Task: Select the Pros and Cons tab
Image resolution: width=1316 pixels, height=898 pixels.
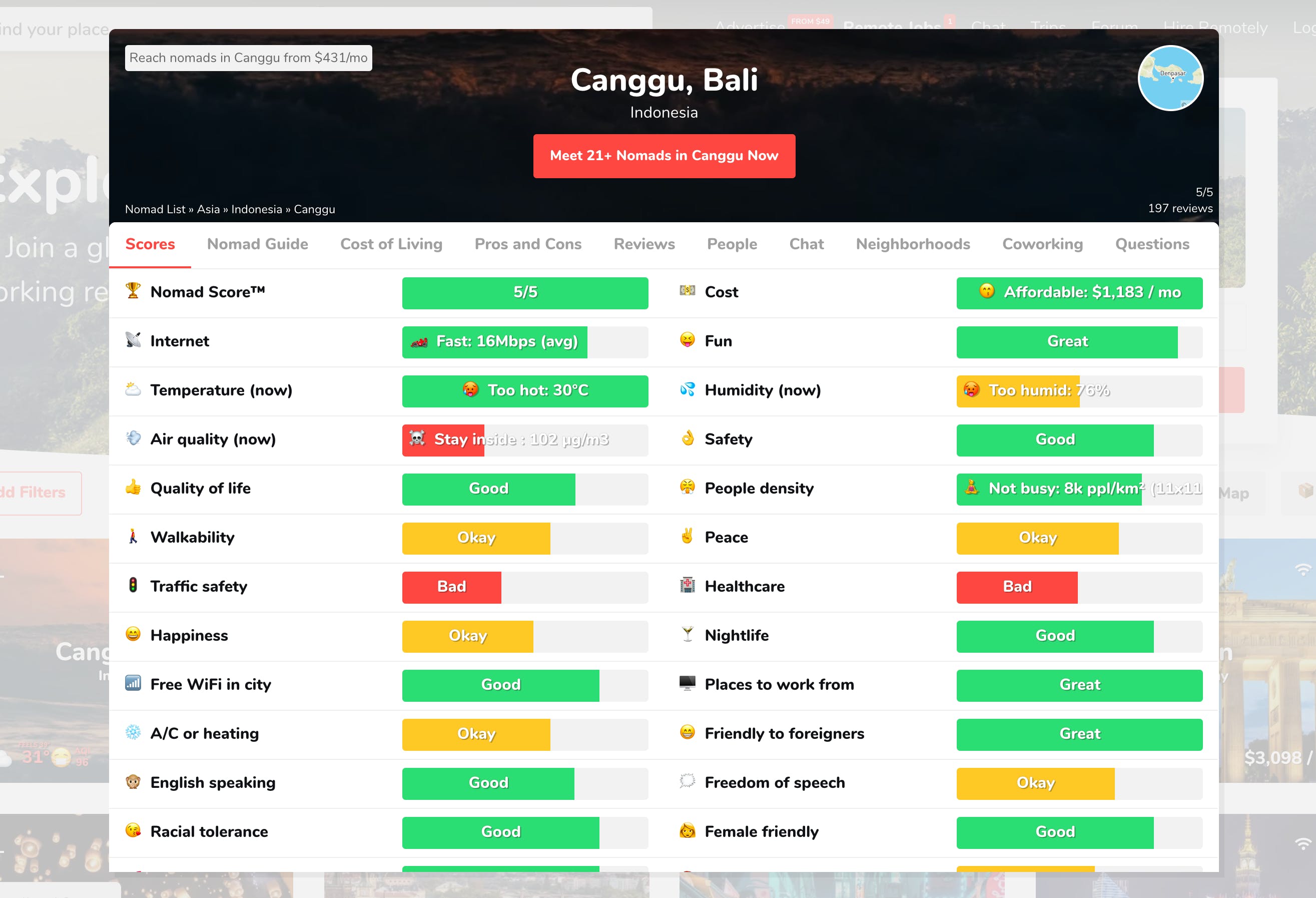Action: 528,244
